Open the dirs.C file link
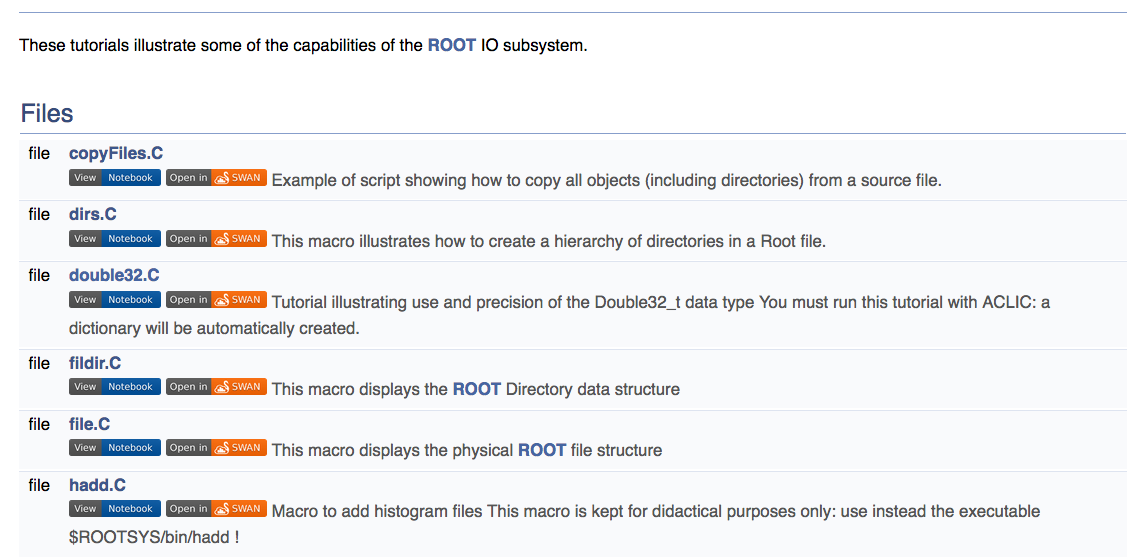Screen dimensions: 1140x557 pyautogui.click(x=93, y=214)
